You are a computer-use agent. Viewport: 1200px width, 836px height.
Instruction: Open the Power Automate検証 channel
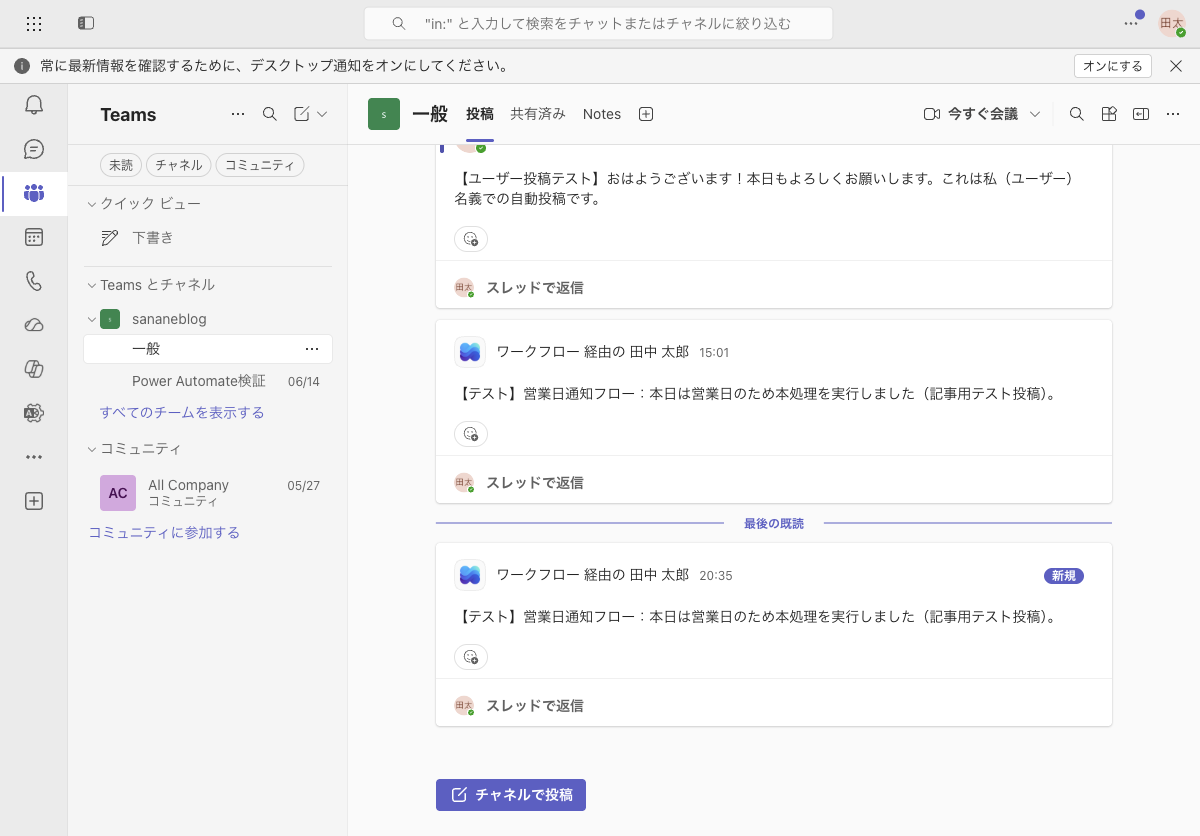[208, 381]
